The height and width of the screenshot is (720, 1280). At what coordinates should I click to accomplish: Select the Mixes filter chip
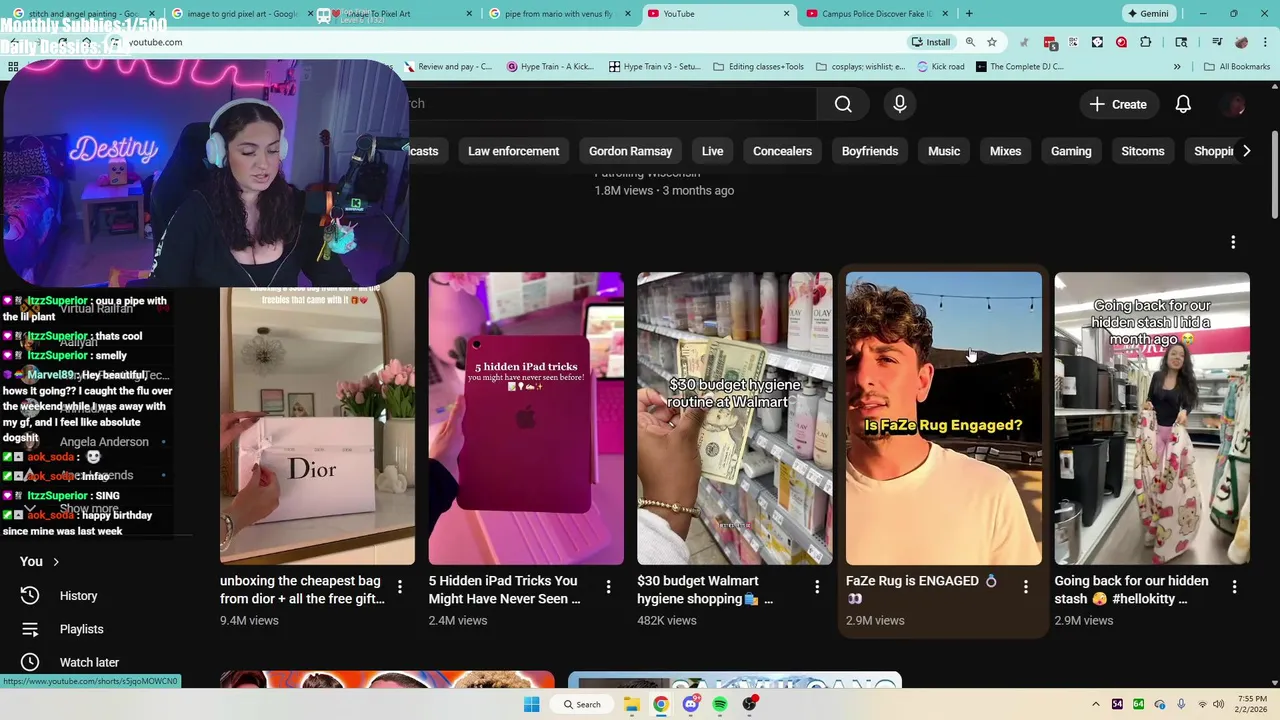click(x=1005, y=151)
